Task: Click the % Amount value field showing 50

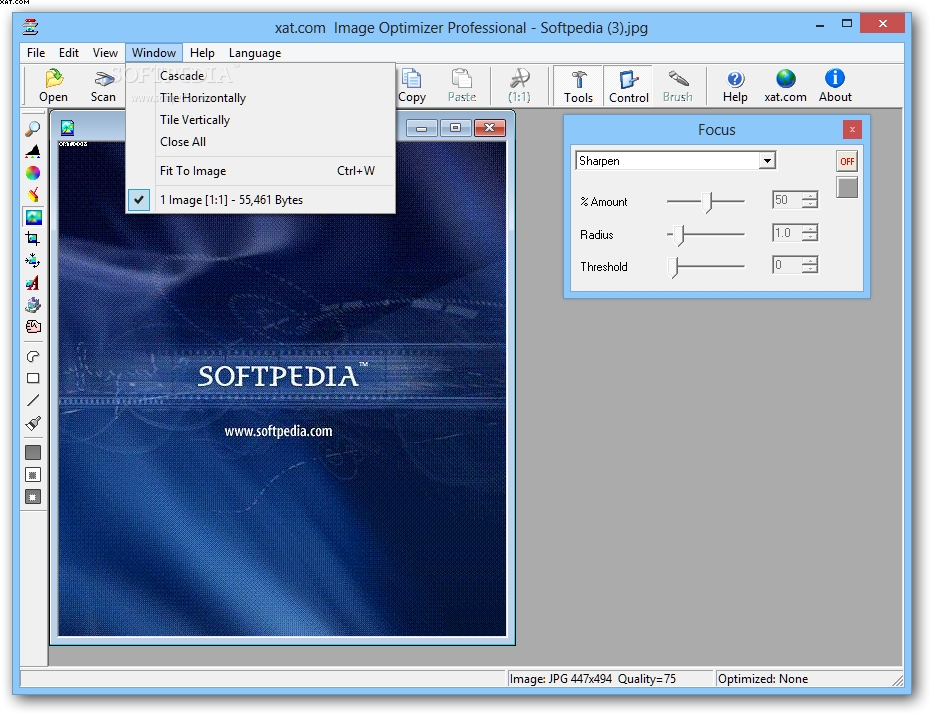Action: [x=786, y=200]
